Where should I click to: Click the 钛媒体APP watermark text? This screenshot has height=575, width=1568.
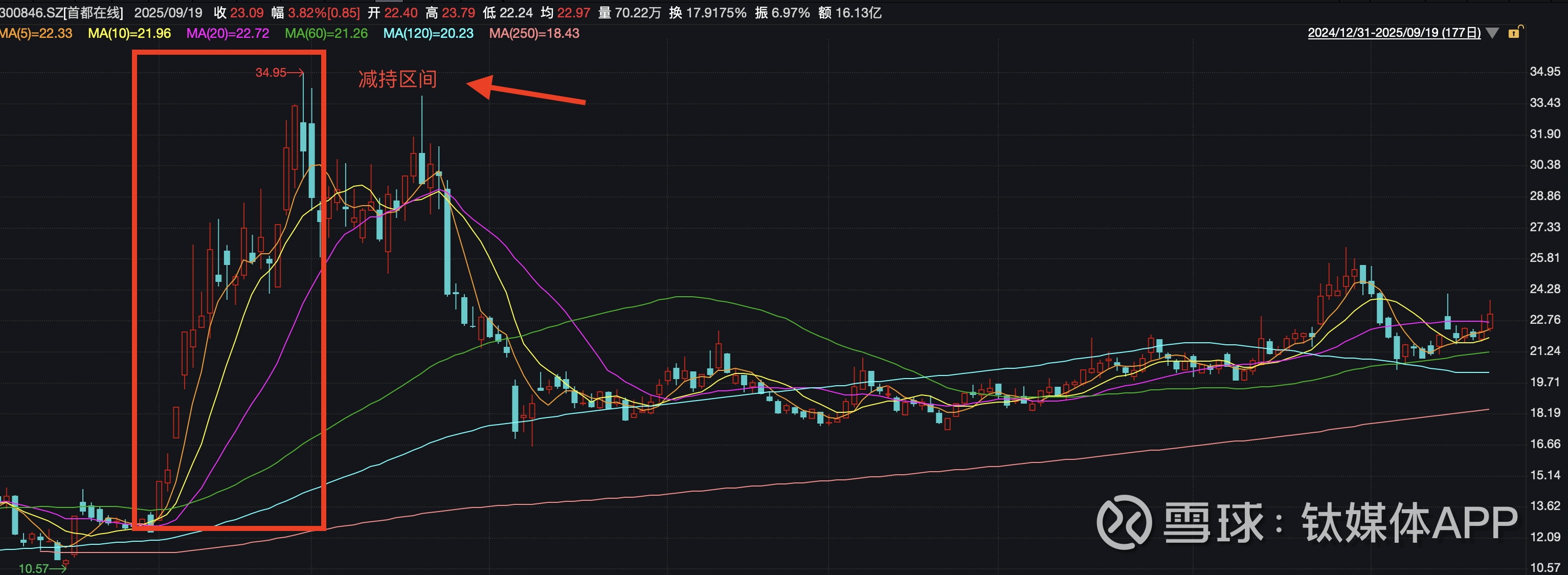[x=1409, y=522]
